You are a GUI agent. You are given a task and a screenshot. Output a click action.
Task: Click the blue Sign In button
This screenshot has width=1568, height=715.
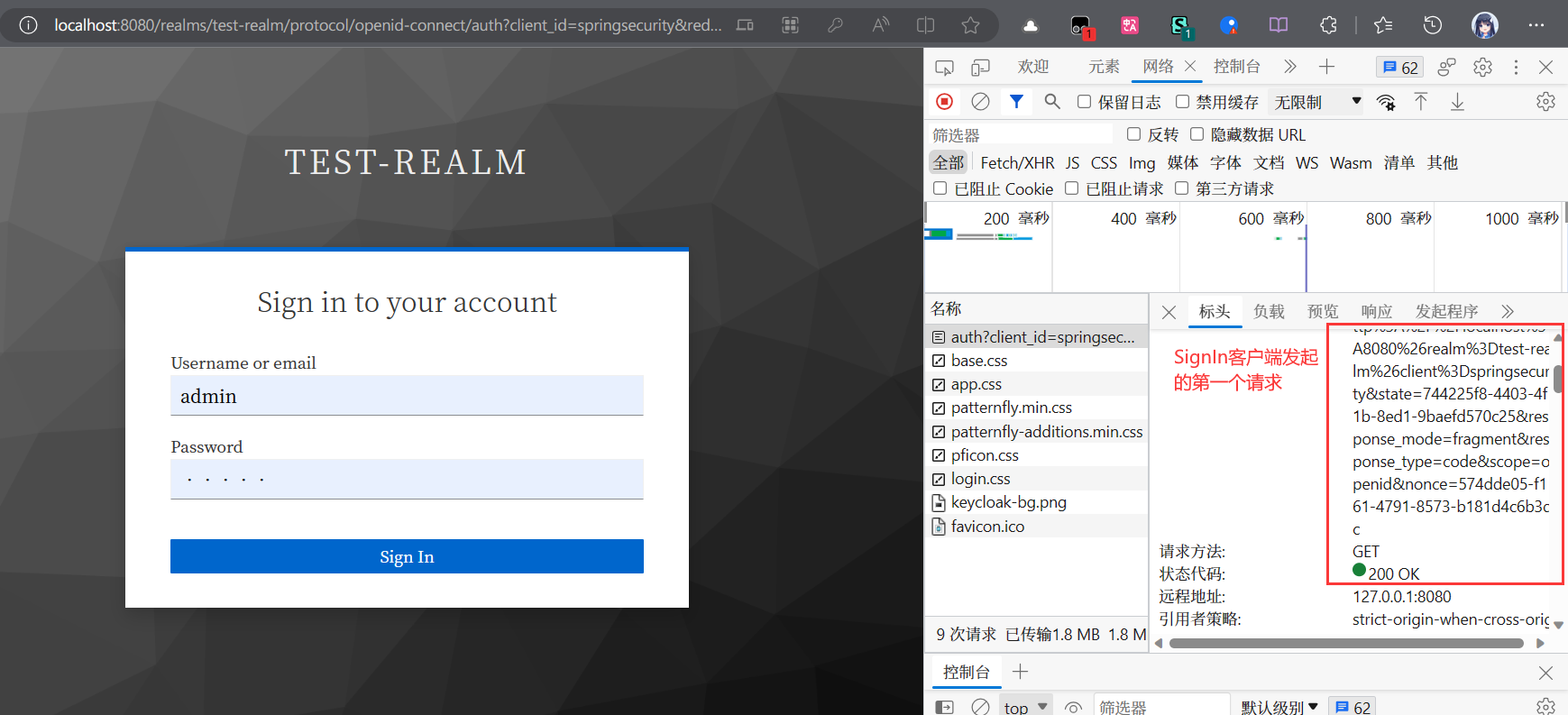coord(407,556)
